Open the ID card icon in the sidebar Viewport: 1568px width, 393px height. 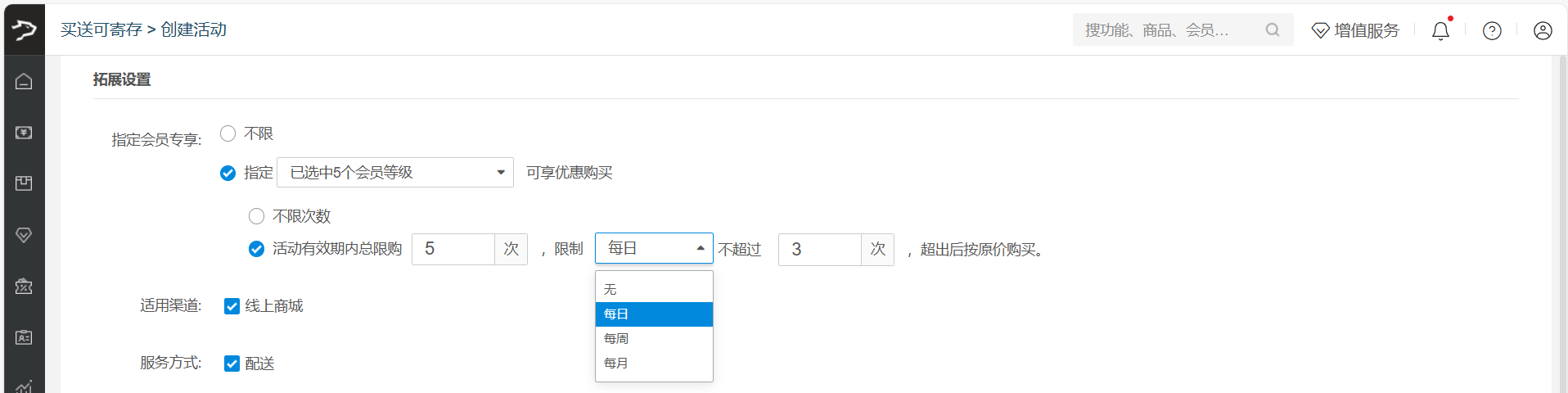click(24, 337)
